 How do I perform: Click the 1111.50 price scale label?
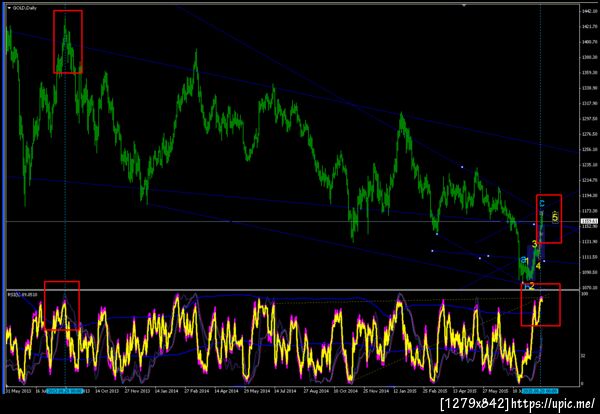point(589,257)
